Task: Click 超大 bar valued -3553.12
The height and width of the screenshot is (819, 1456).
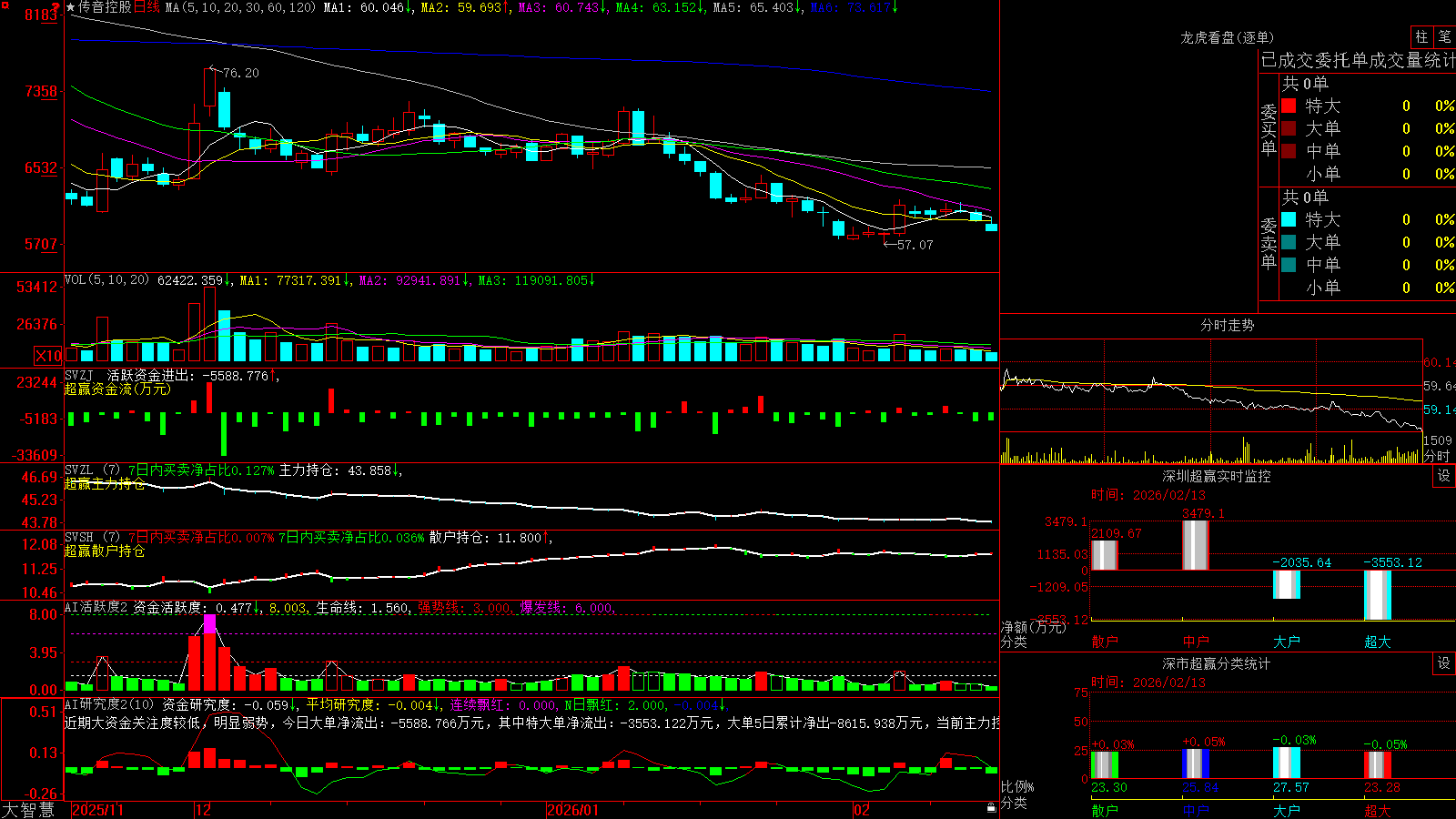Action: click(1377, 595)
